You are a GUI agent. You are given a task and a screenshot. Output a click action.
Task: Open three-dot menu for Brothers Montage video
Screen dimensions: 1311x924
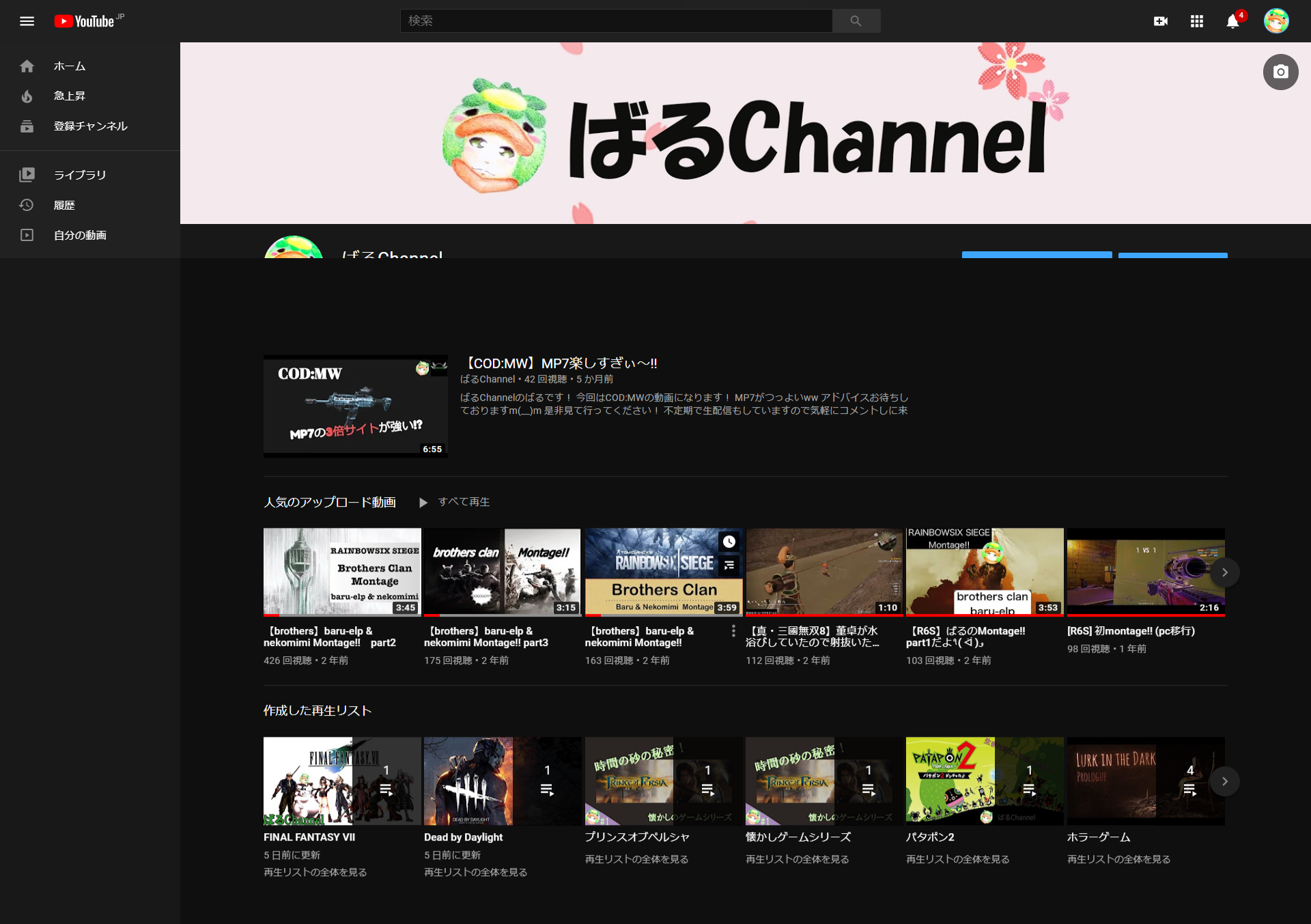pyautogui.click(x=733, y=631)
